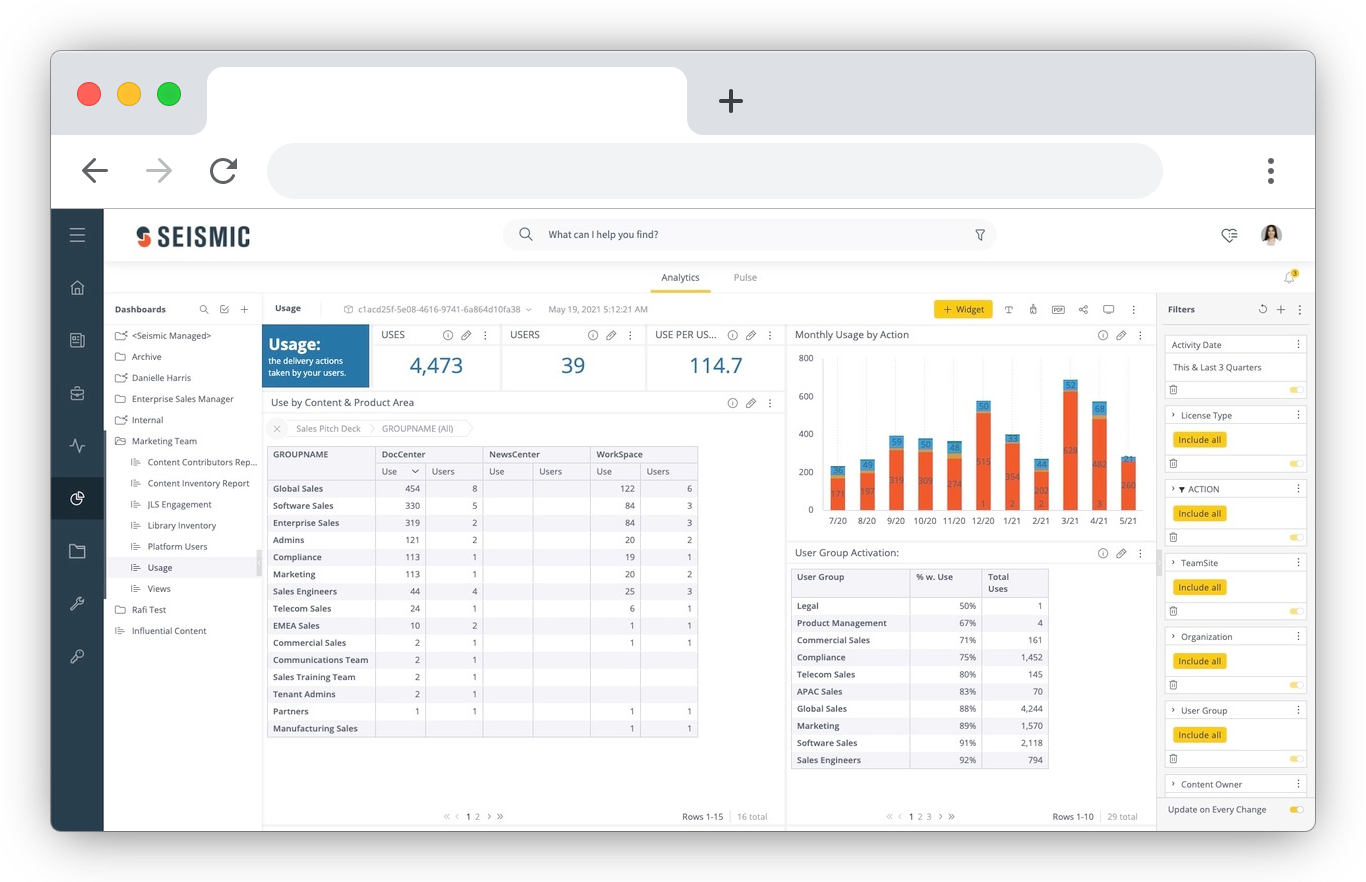This screenshot has height=882, width=1366.
Task: Open the Views dashboard
Action: pyautogui.click(x=159, y=589)
